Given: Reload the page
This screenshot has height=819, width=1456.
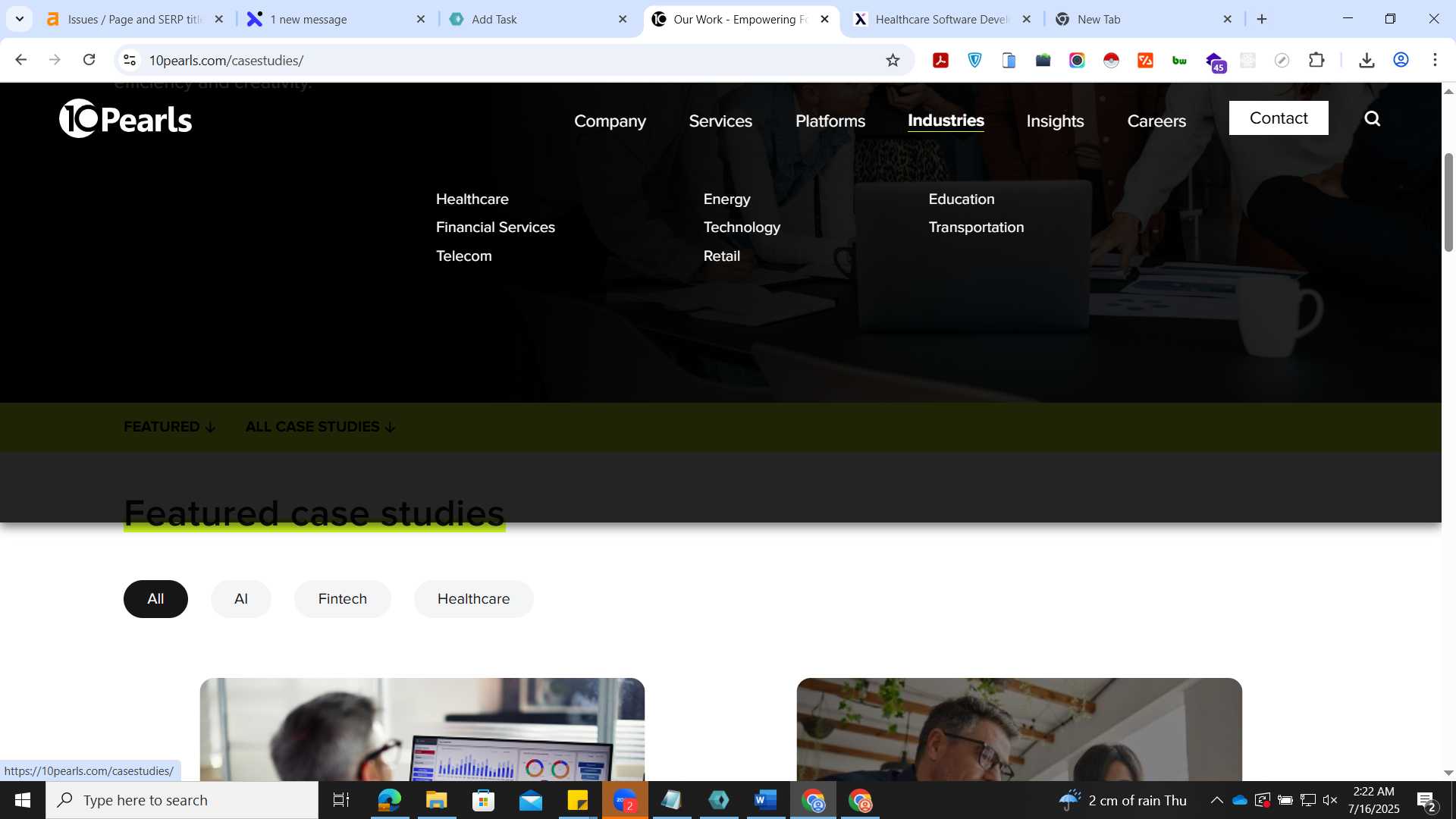Looking at the screenshot, I should [89, 60].
